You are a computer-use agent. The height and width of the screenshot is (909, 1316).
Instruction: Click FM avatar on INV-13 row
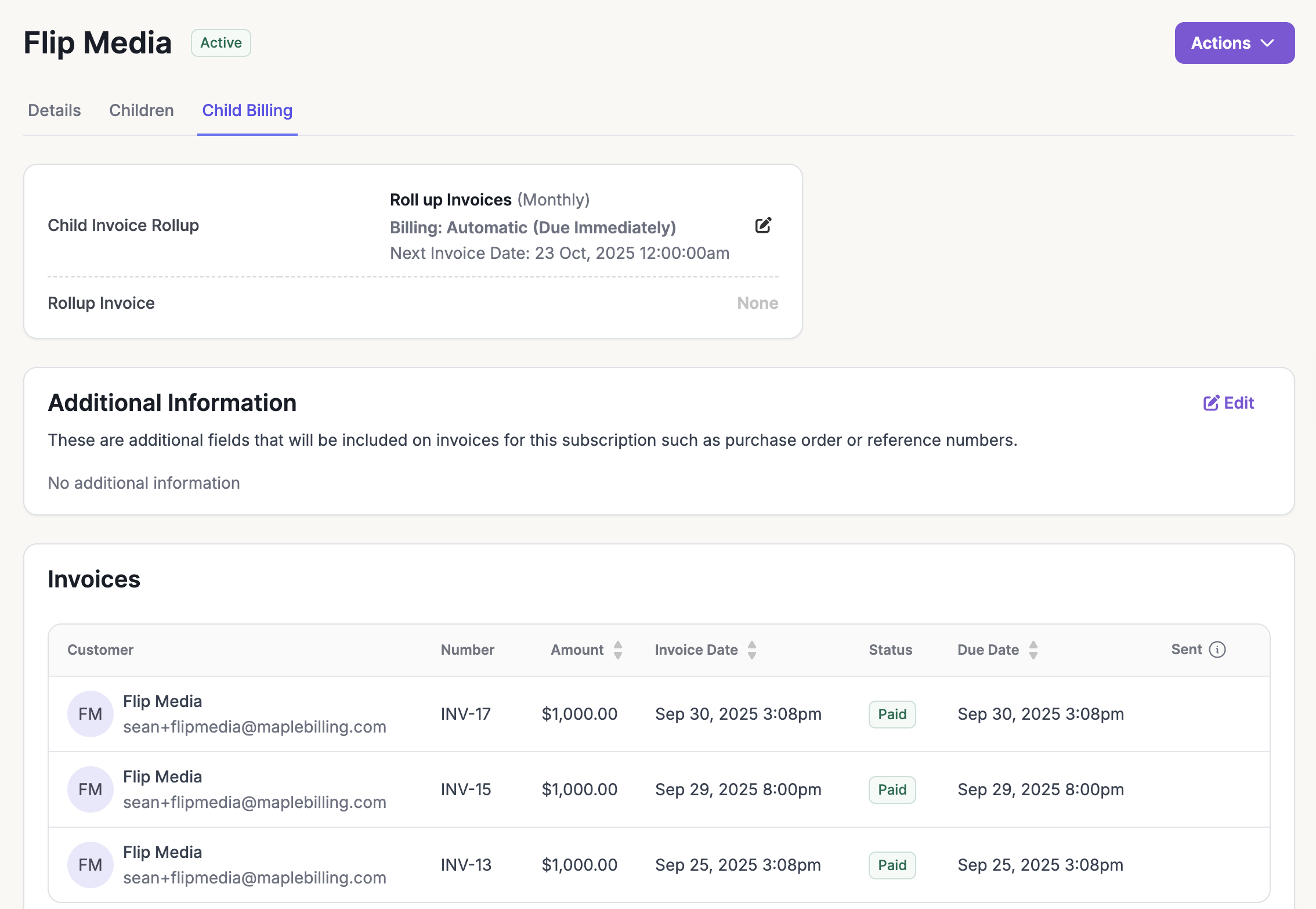tap(90, 865)
